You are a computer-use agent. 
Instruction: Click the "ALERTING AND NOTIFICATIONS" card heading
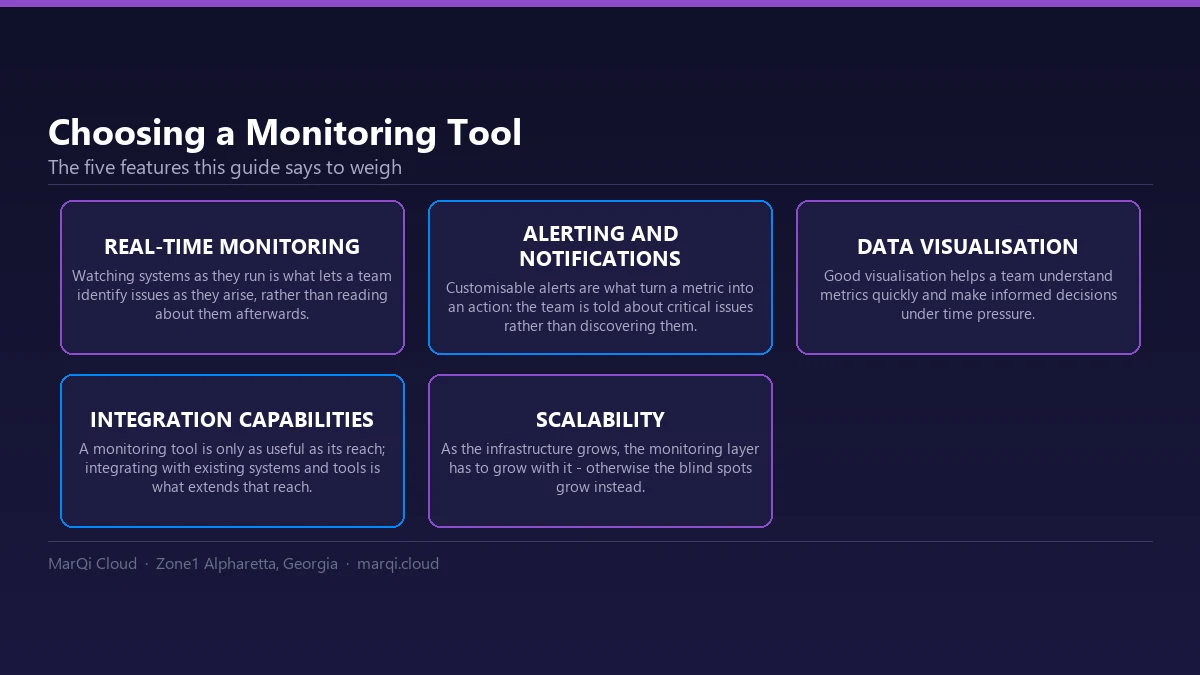click(600, 246)
